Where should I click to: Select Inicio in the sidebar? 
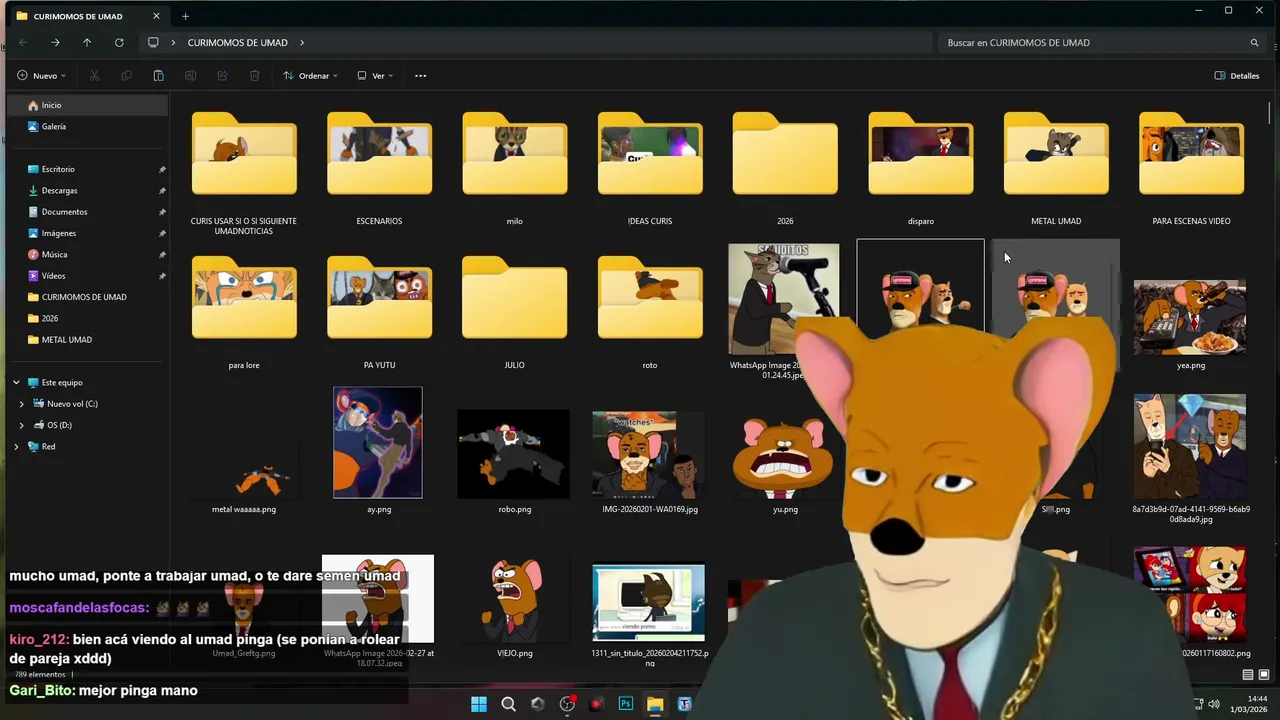click(x=87, y=105)
